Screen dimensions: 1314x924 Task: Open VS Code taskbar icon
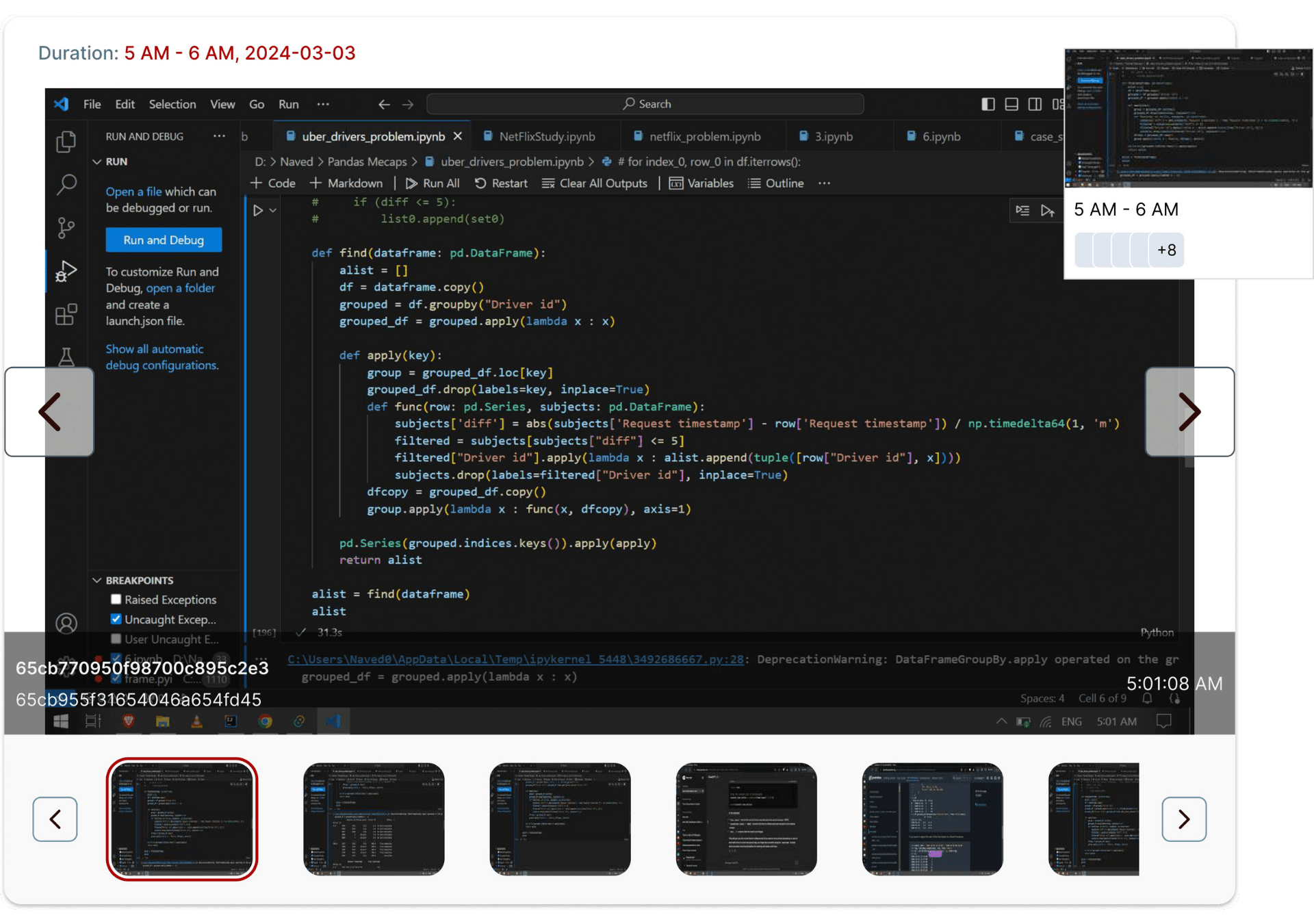click(333, 721)
